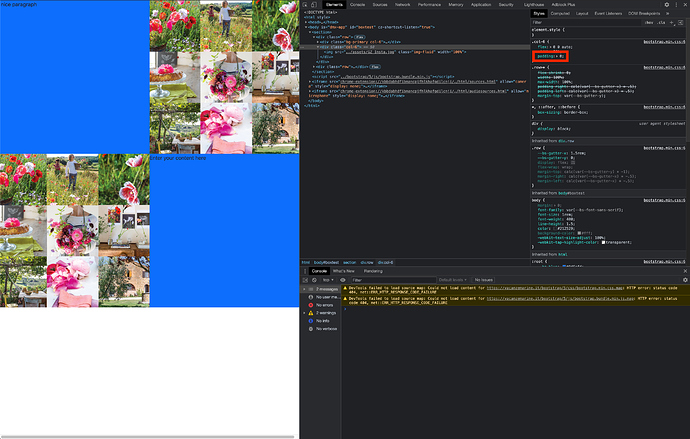690x439 pixels.
Task: Open the Sources tab
Action: click(380, 4)
